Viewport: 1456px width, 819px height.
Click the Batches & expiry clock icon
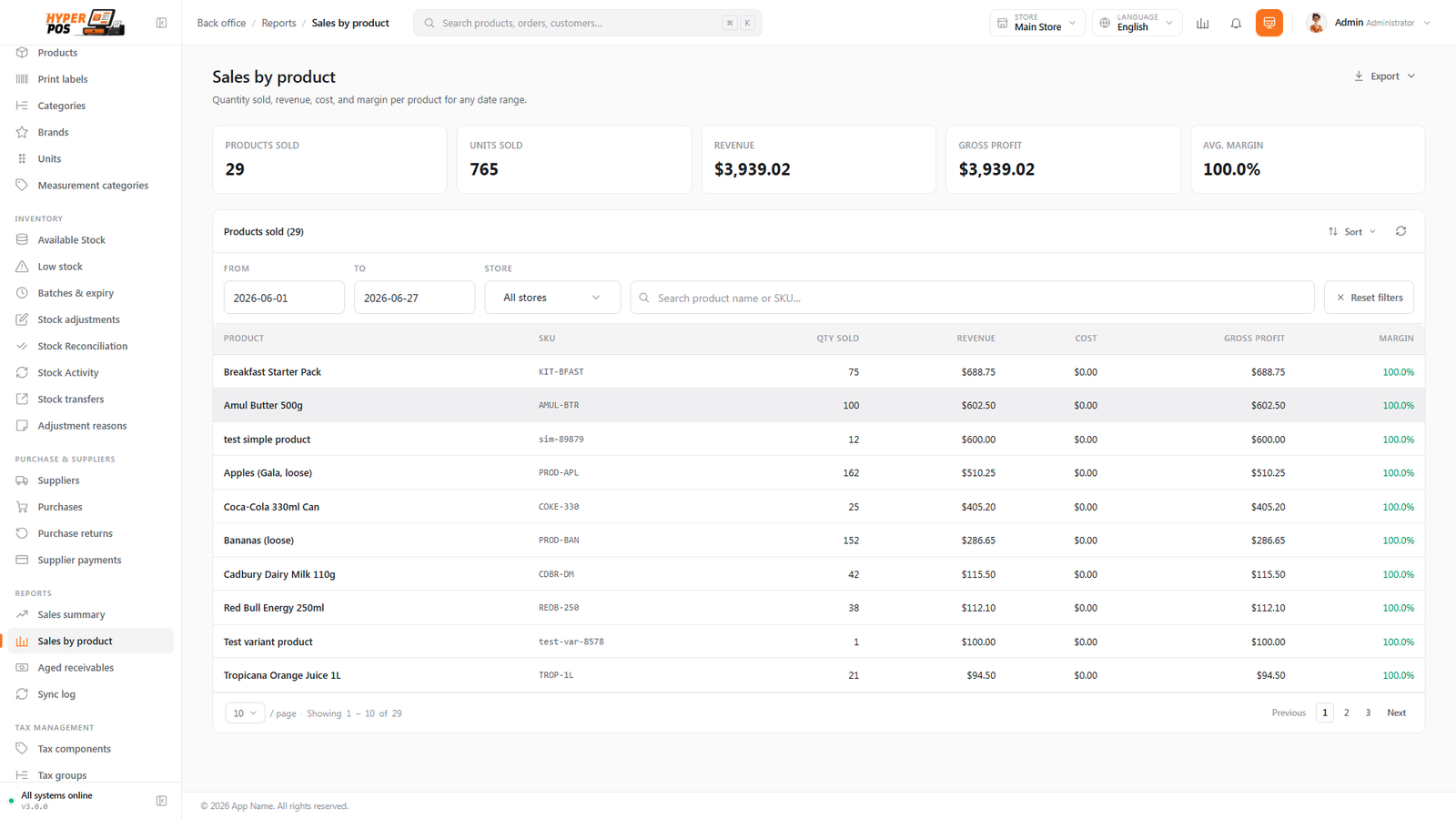[22, 293]
